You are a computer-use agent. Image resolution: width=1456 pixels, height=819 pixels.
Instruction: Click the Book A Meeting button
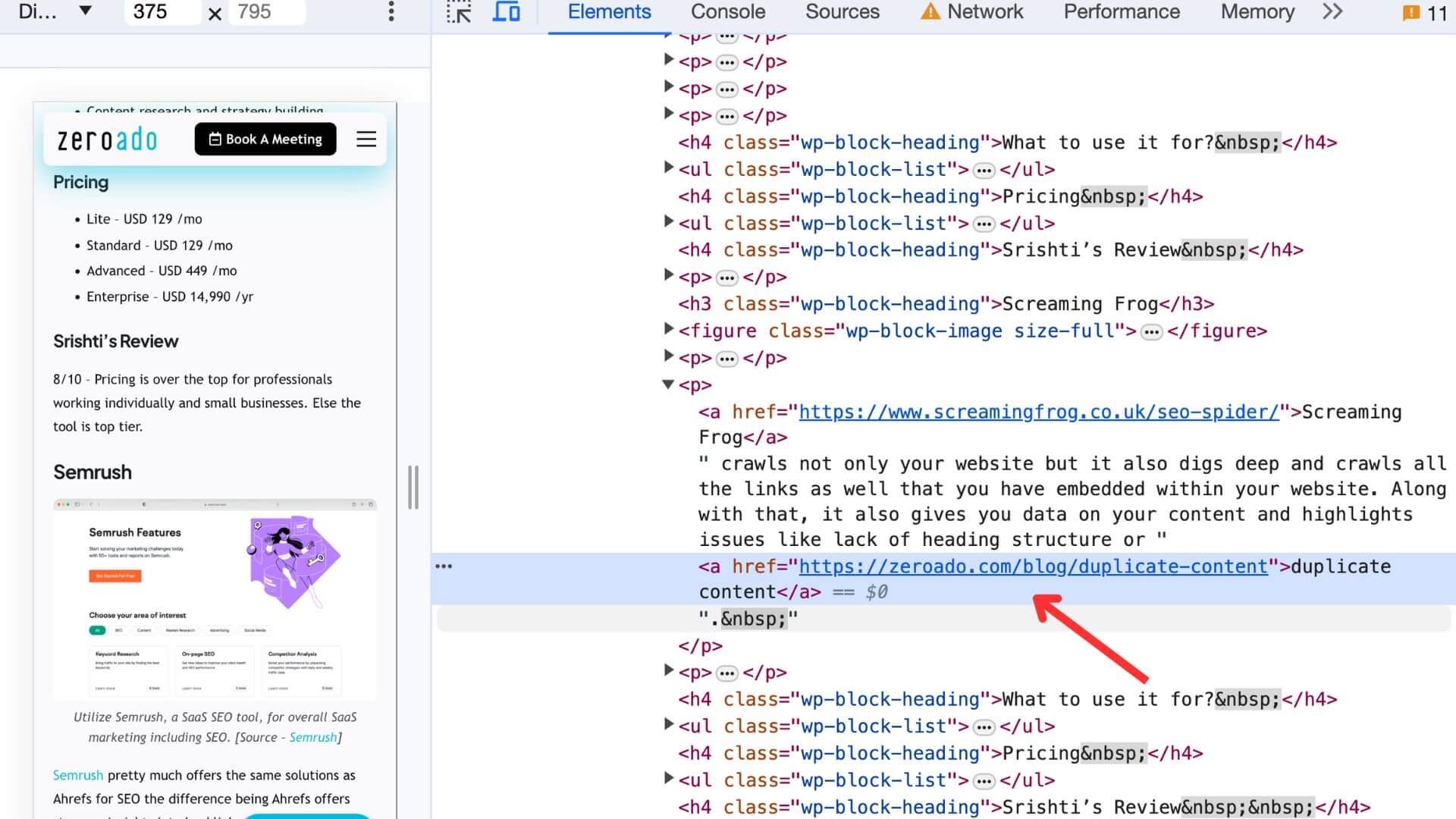(265, 139)
